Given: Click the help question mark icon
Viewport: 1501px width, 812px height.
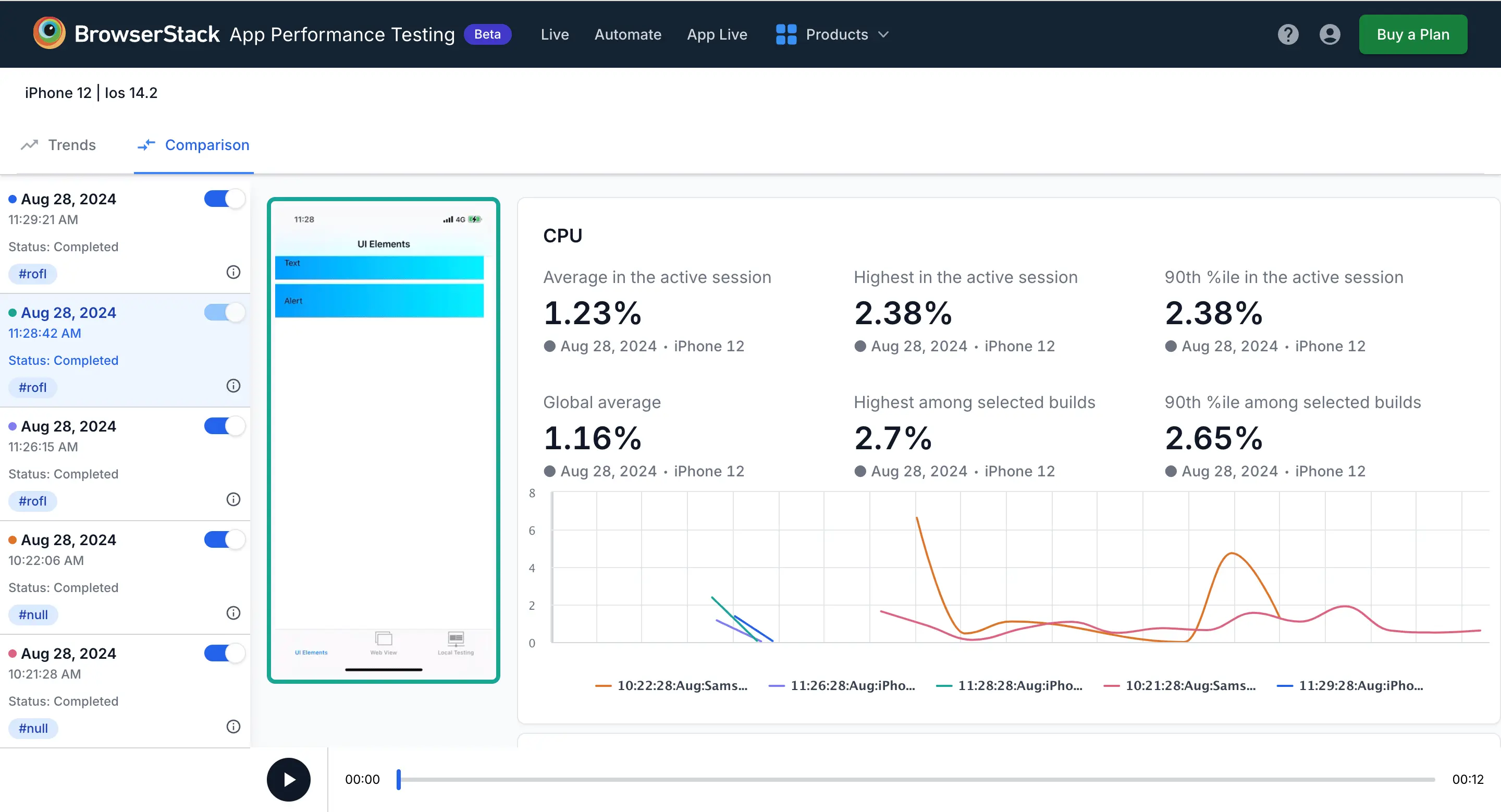Looking at the screenshot, I should (1289, 33).
